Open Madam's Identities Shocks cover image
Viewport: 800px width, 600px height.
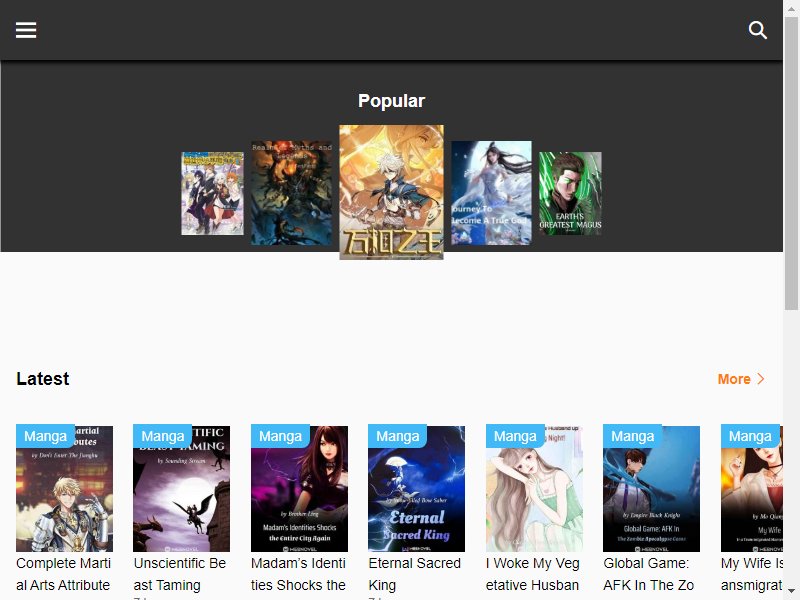(299, 489)
